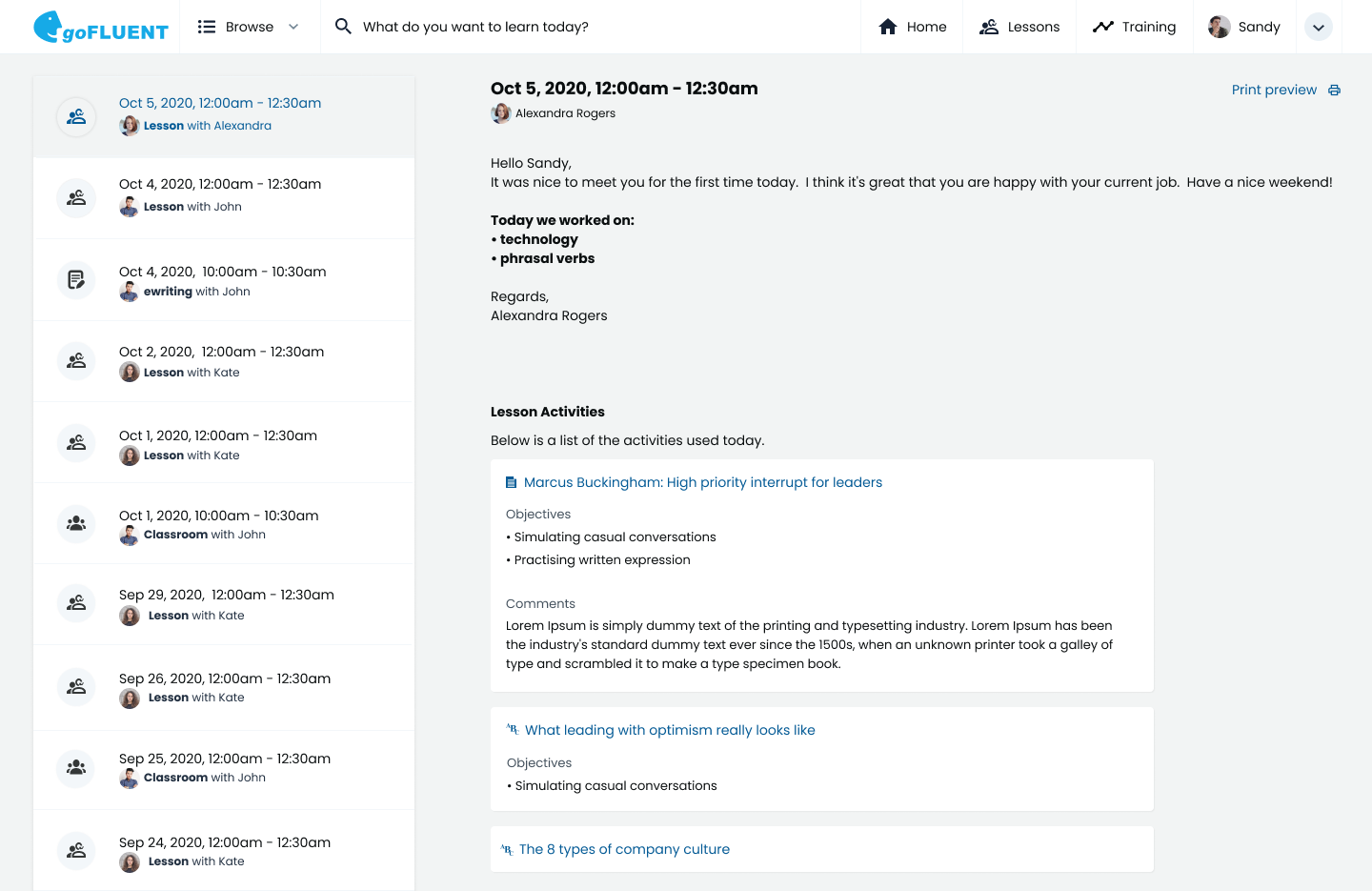Click the search magnifier icon
Screen dimensions: 1372x891
coord(343,27)
